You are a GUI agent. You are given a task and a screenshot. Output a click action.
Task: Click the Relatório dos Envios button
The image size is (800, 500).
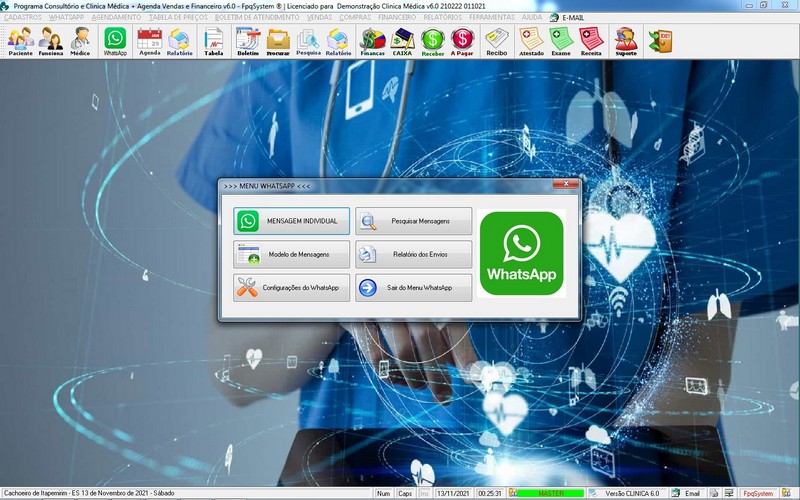(x=413, y=254)
